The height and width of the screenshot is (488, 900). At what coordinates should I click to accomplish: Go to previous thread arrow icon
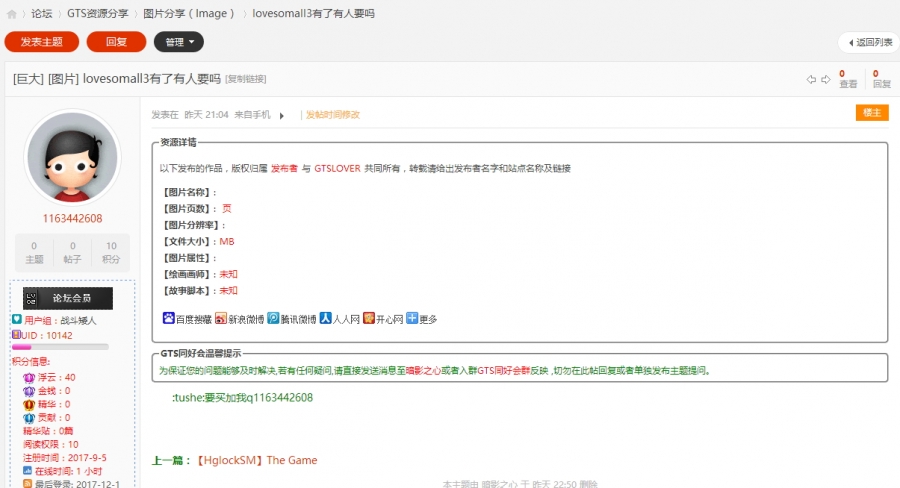(812, 79)
